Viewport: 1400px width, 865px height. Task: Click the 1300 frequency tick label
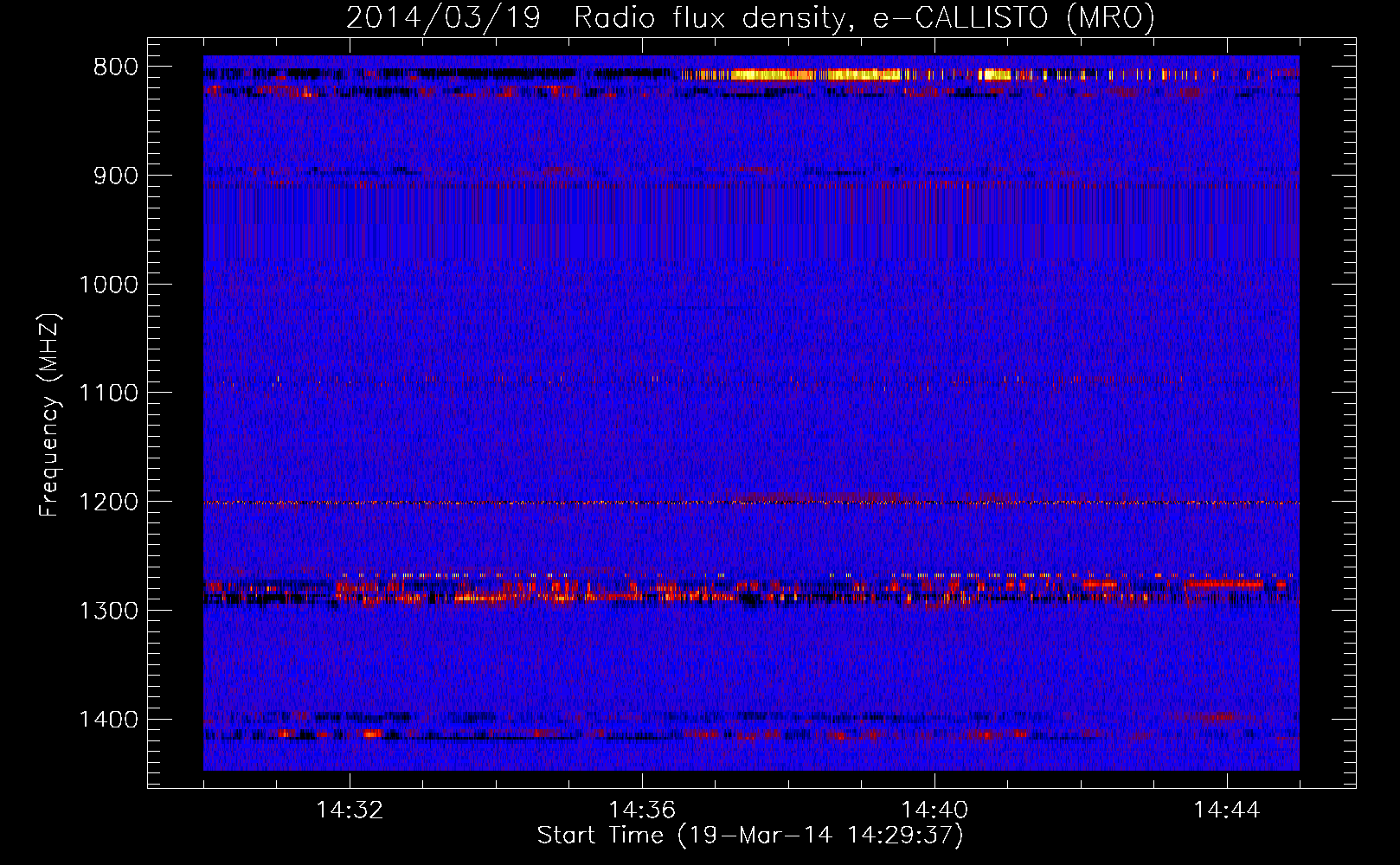[x=108, y=611]
